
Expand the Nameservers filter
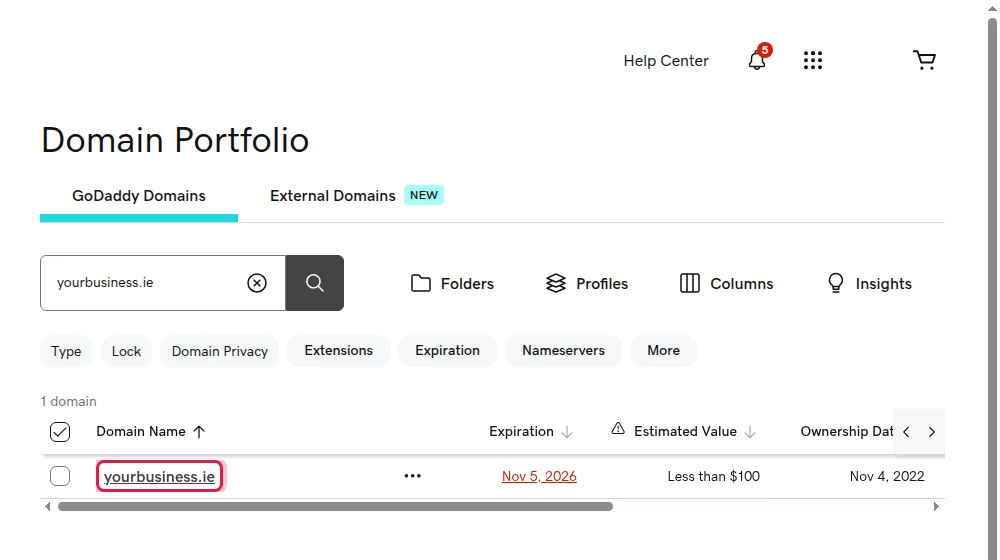(x=563, y=350)
